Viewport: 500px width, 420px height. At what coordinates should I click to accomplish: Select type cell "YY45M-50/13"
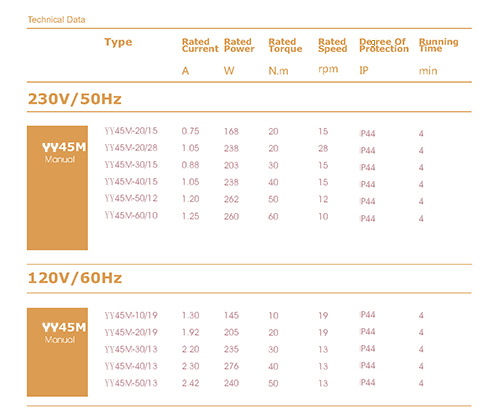(x=131, y=383)
